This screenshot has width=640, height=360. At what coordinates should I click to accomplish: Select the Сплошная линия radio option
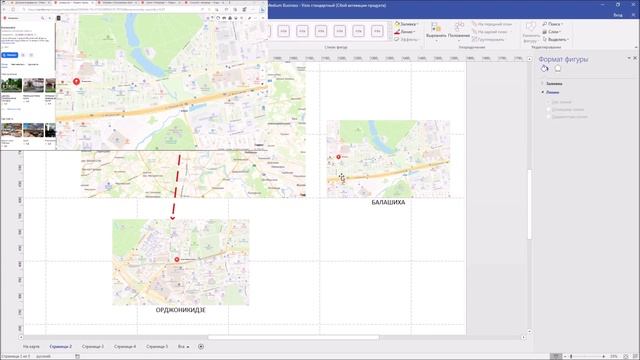click(x=565, y=109)
